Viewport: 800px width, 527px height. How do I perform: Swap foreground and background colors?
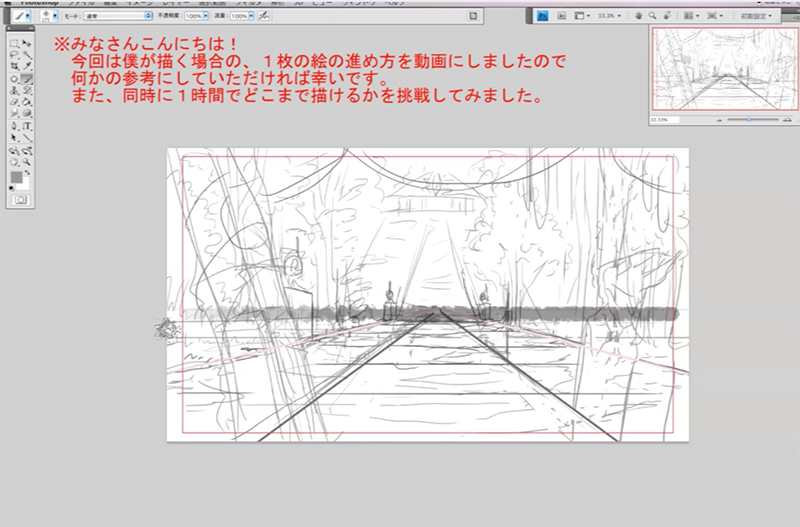27,173
